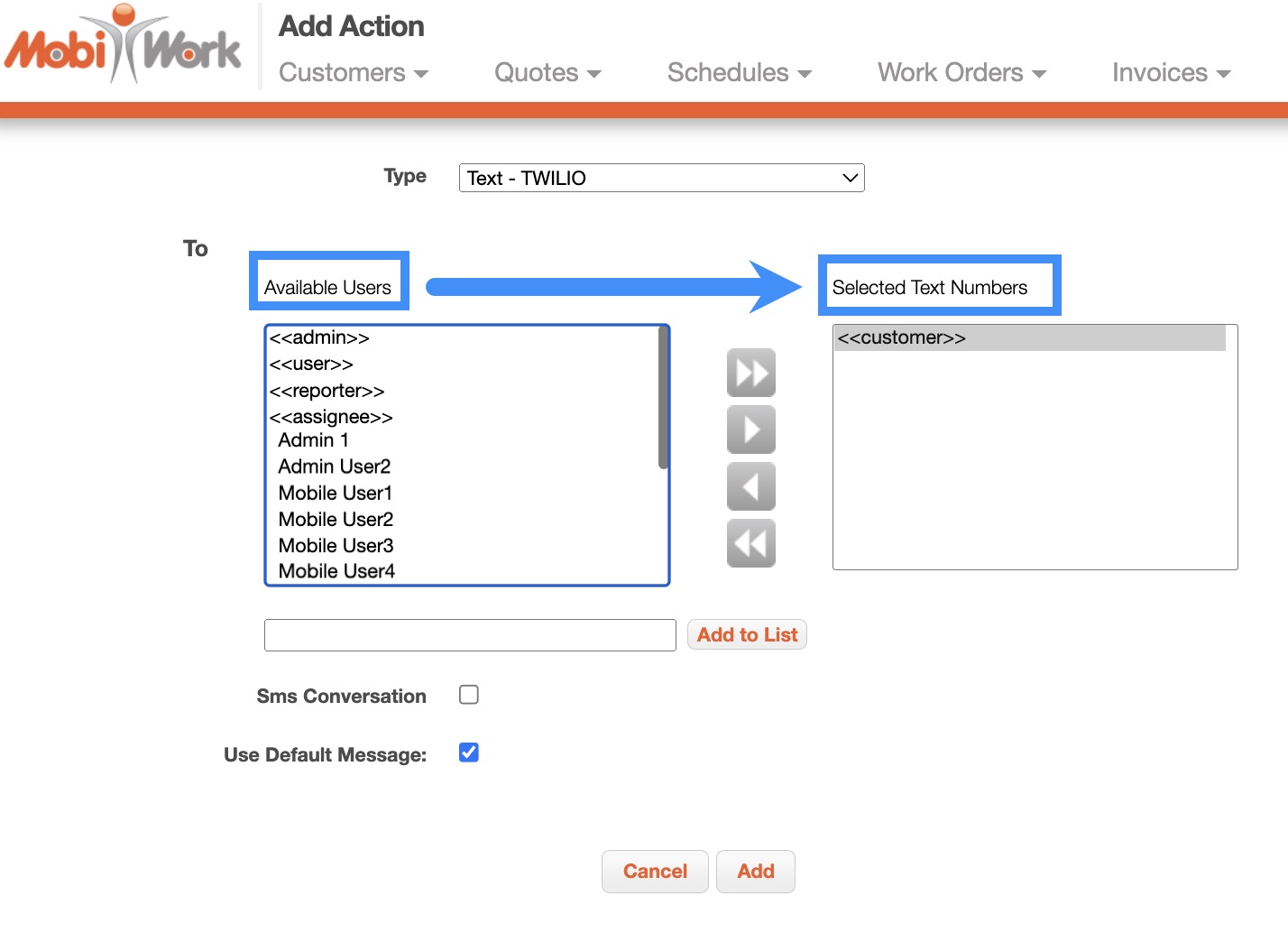Screen dimensions: 1288x951
Task: Click the Add button
Action: click(x=755, y=872)
